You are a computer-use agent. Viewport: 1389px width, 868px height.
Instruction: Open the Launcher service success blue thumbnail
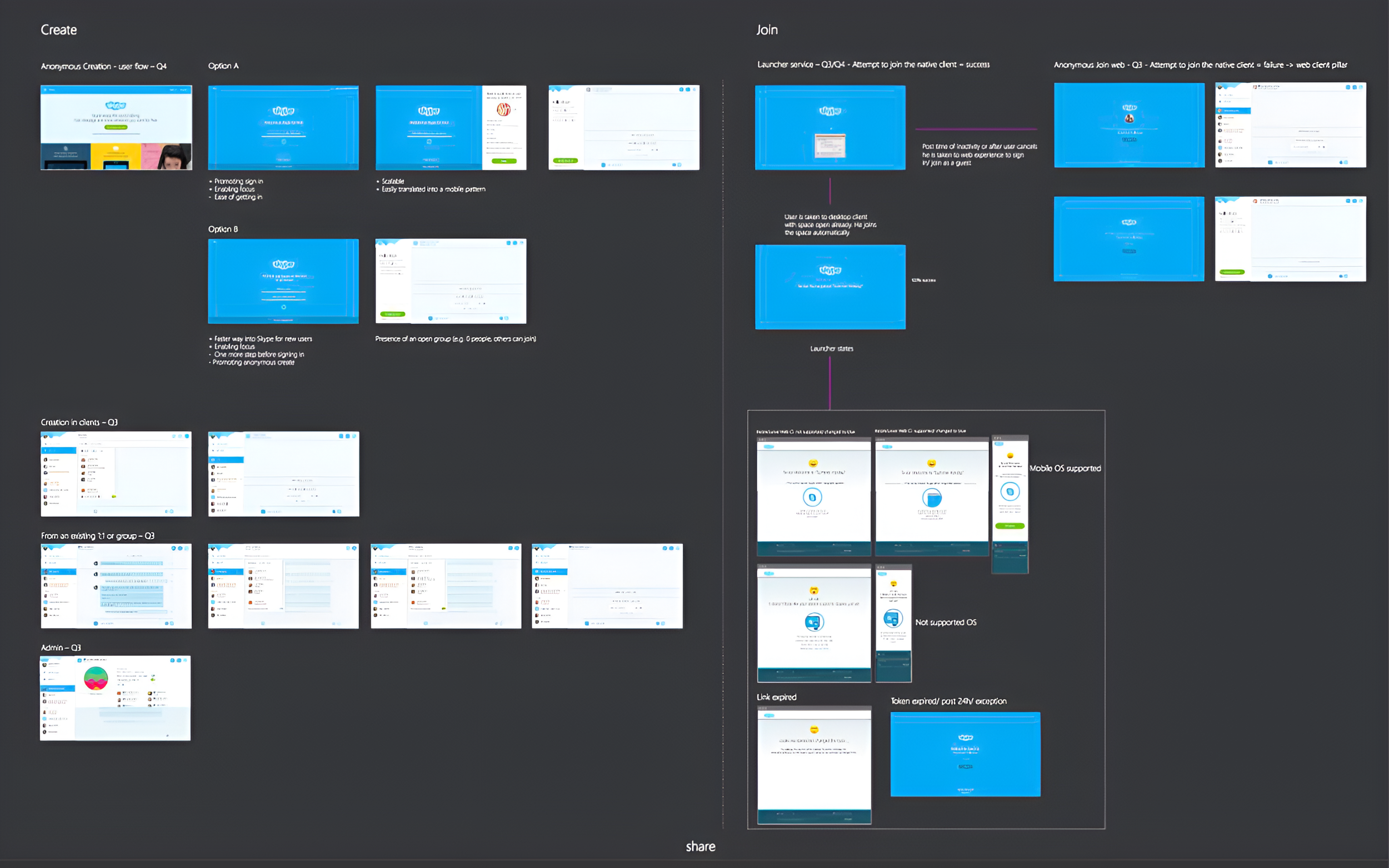[x=830, y=127]
